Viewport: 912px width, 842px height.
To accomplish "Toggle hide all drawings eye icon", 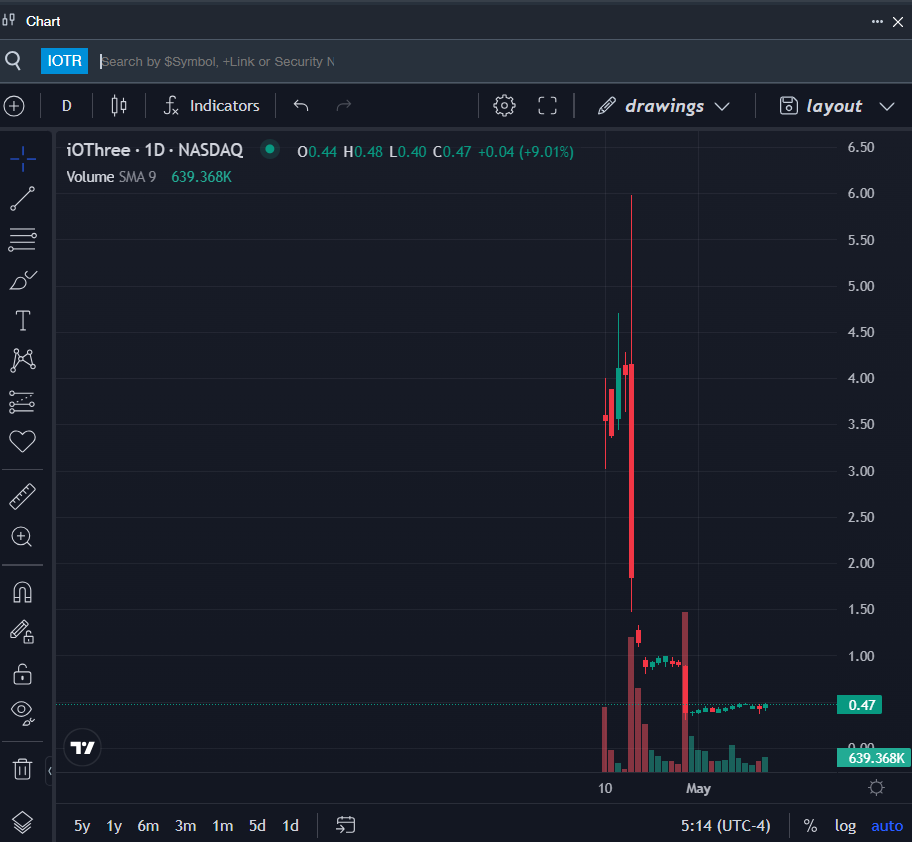I will [23, 713].
